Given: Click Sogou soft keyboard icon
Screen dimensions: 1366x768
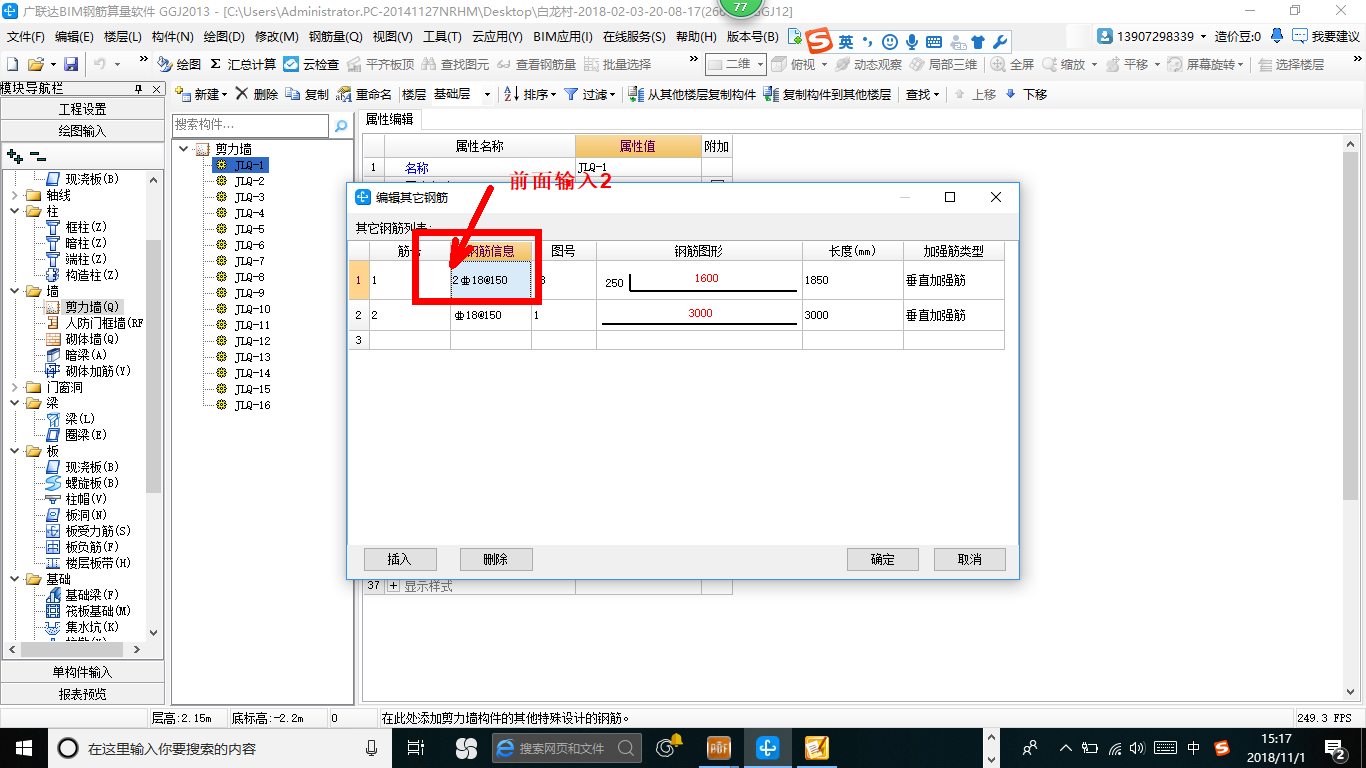Looking at the screenshot, I should (933, 42).
